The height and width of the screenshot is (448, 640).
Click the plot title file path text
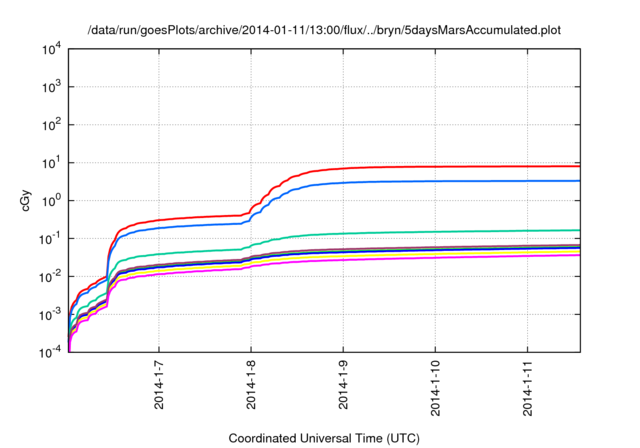[x=324, y=30]
